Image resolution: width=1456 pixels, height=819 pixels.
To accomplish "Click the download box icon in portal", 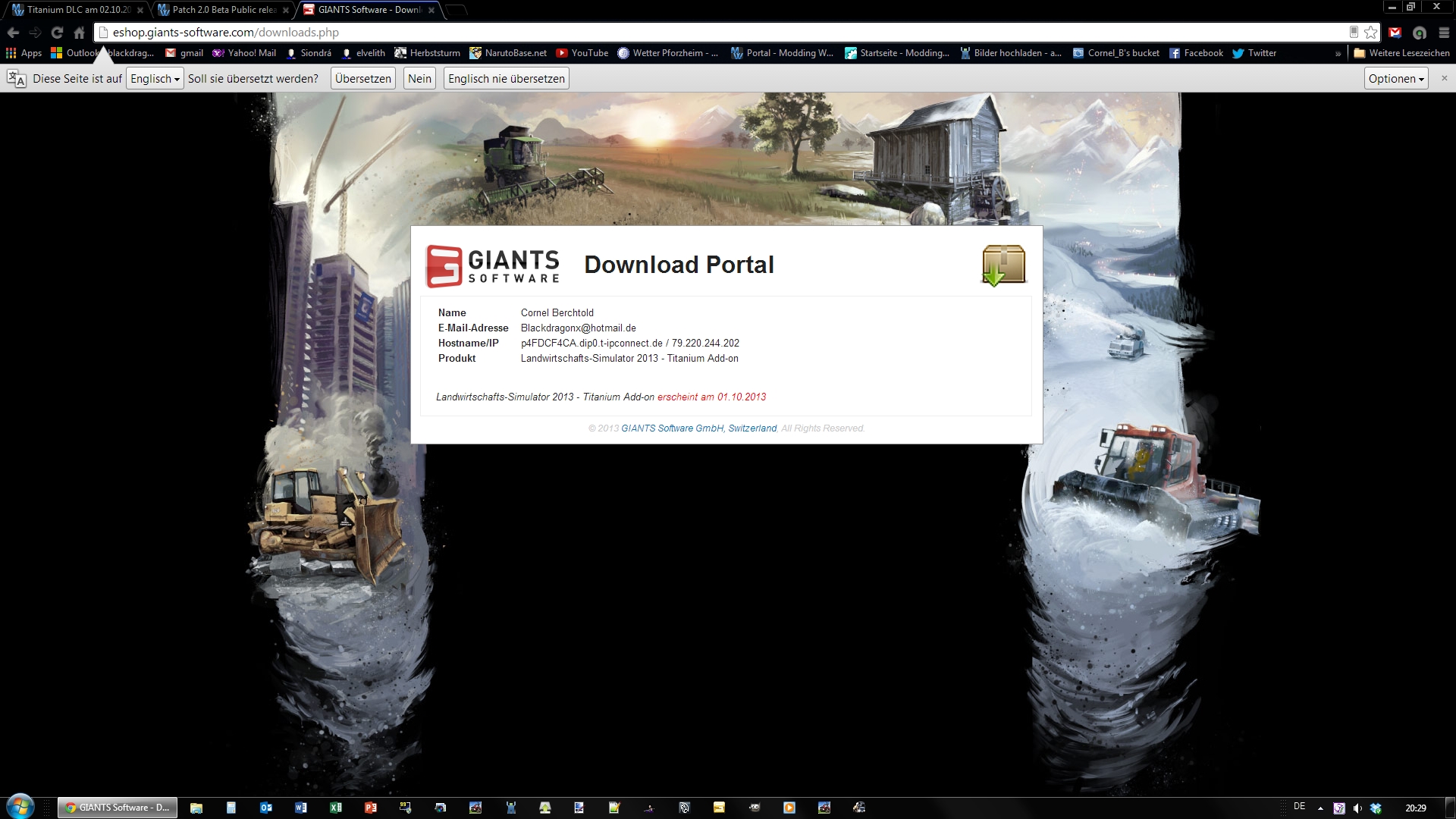I will click(1003, 265).
